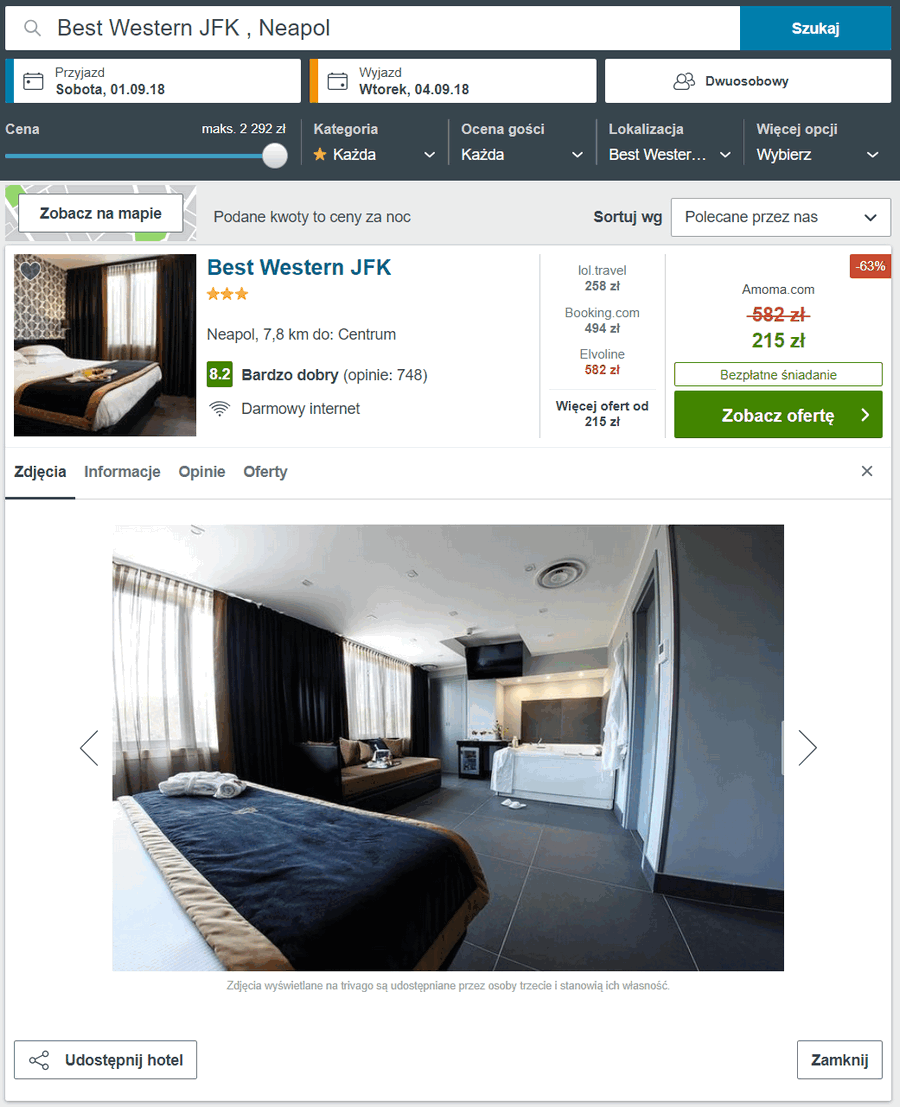Image resolution: width=900 pixels, height=1107 pixels.
Task: Expand the Kategoria dropdown
Action: 374,155
